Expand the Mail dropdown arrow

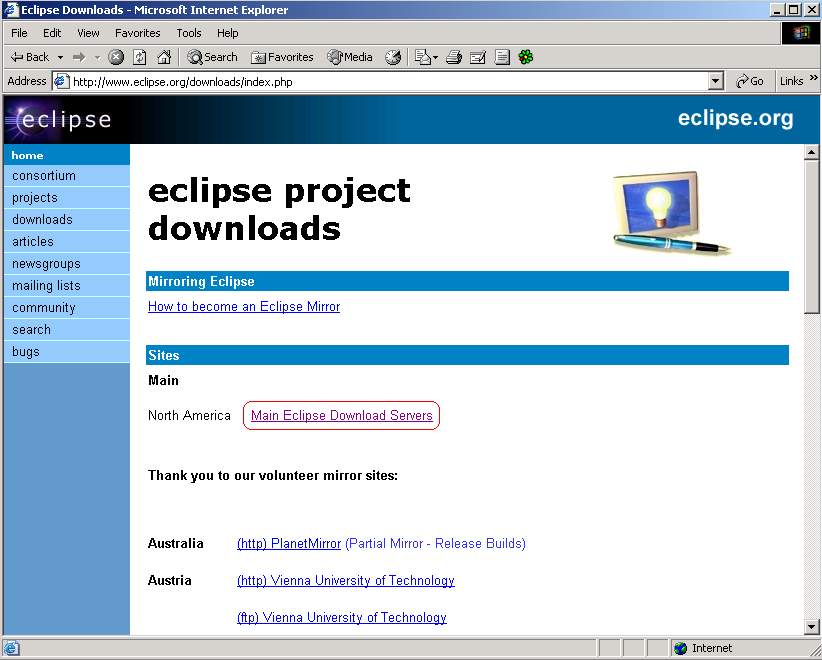click(x=435, y=57)
